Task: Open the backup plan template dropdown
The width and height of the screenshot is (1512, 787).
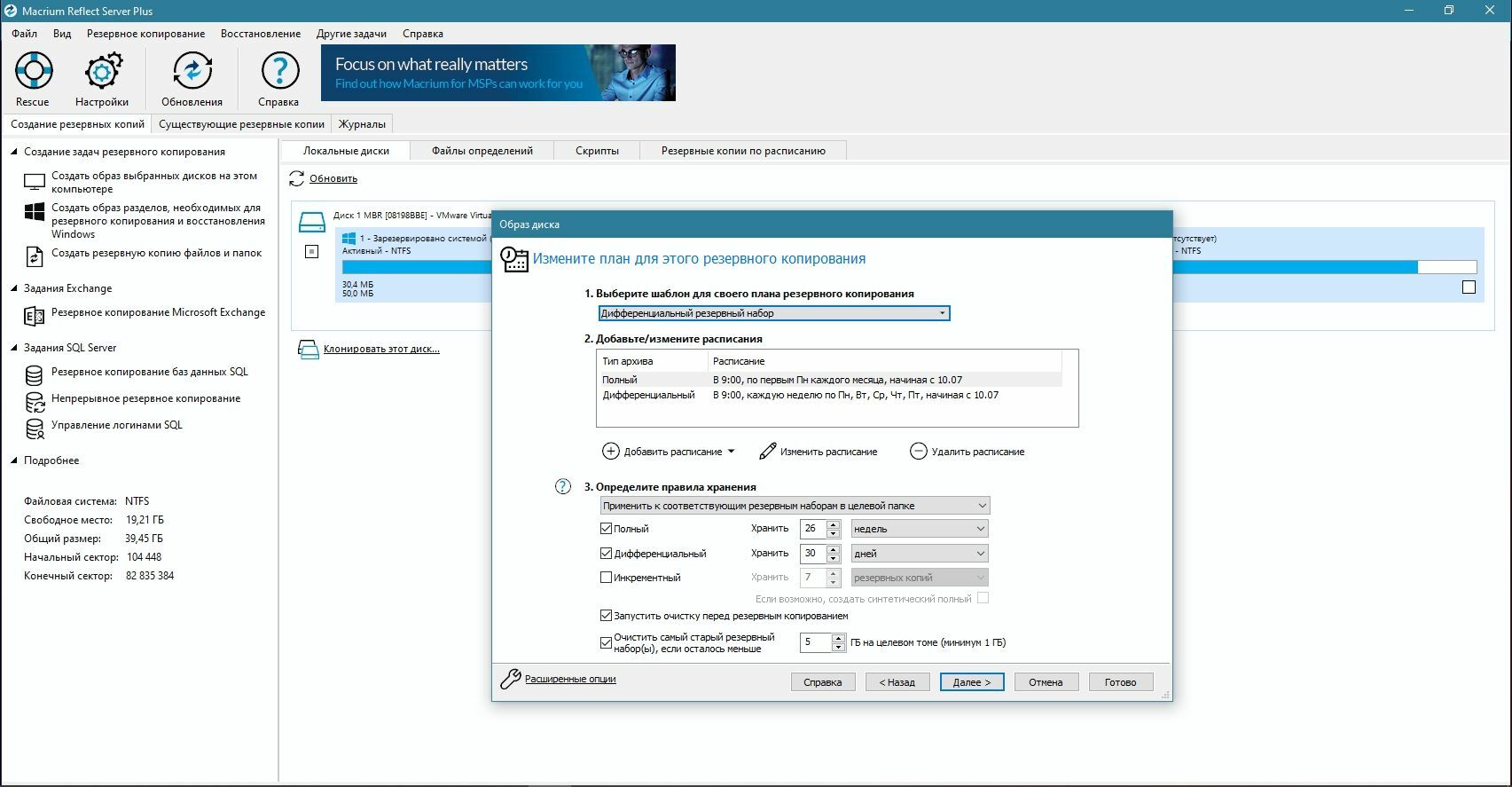Action: 774,313
